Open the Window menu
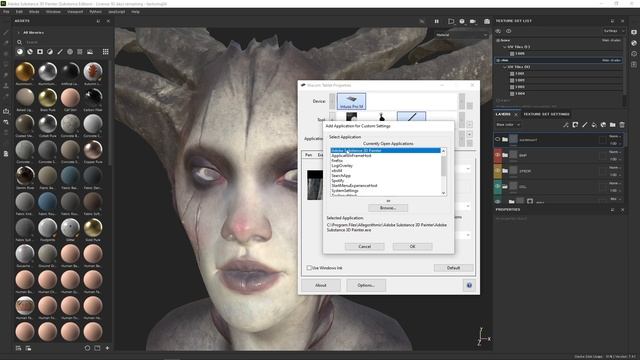The height and width of the screenshot is (360, 640). 53,12
